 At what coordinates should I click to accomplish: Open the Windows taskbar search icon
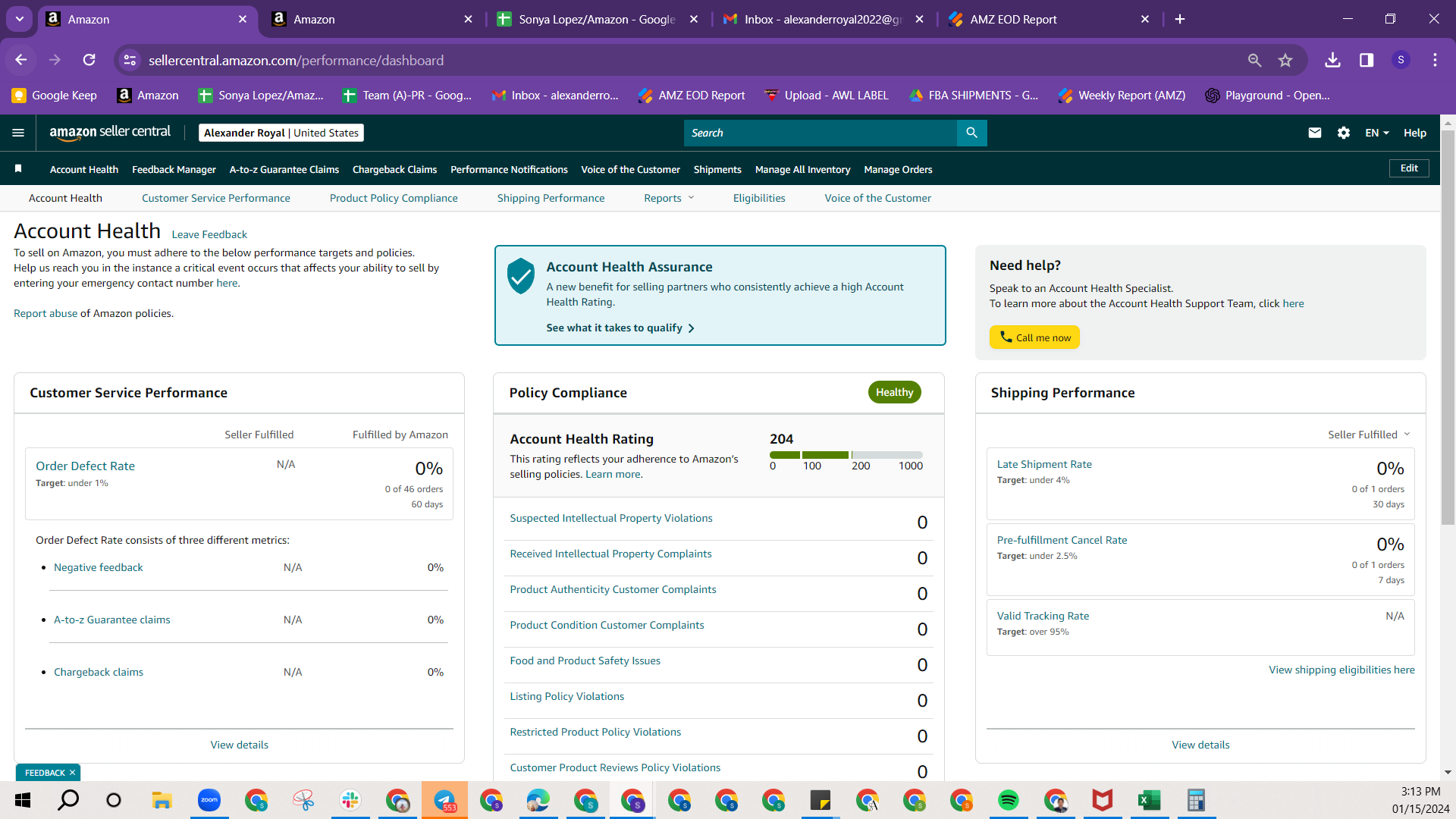tap(68, 800)
